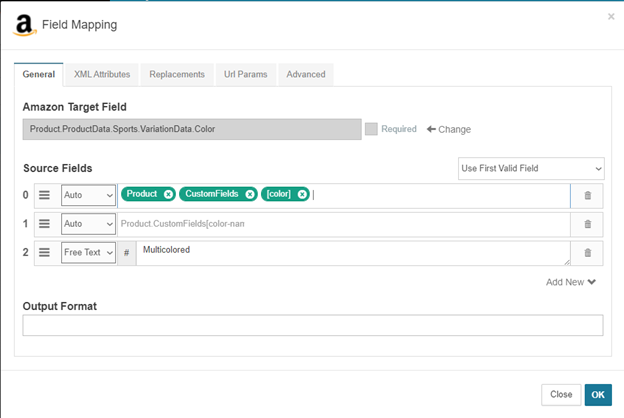This screenshot has width=624, height=418.
Task: Remove the Product tag from row 0
Action: point(168,194)
